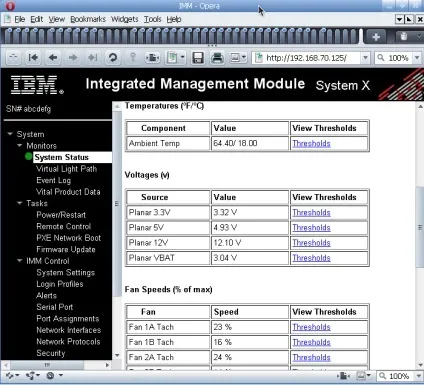
Task: Open PXE Network Boot task
Action: 68,238
